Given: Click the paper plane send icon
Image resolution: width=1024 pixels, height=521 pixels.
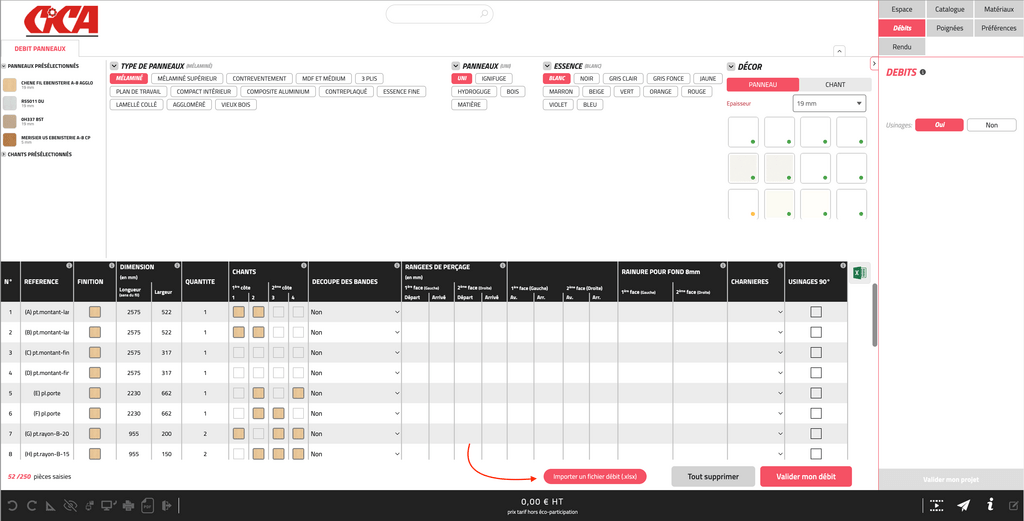Looking at the screenshot, I should click(963, 505).
